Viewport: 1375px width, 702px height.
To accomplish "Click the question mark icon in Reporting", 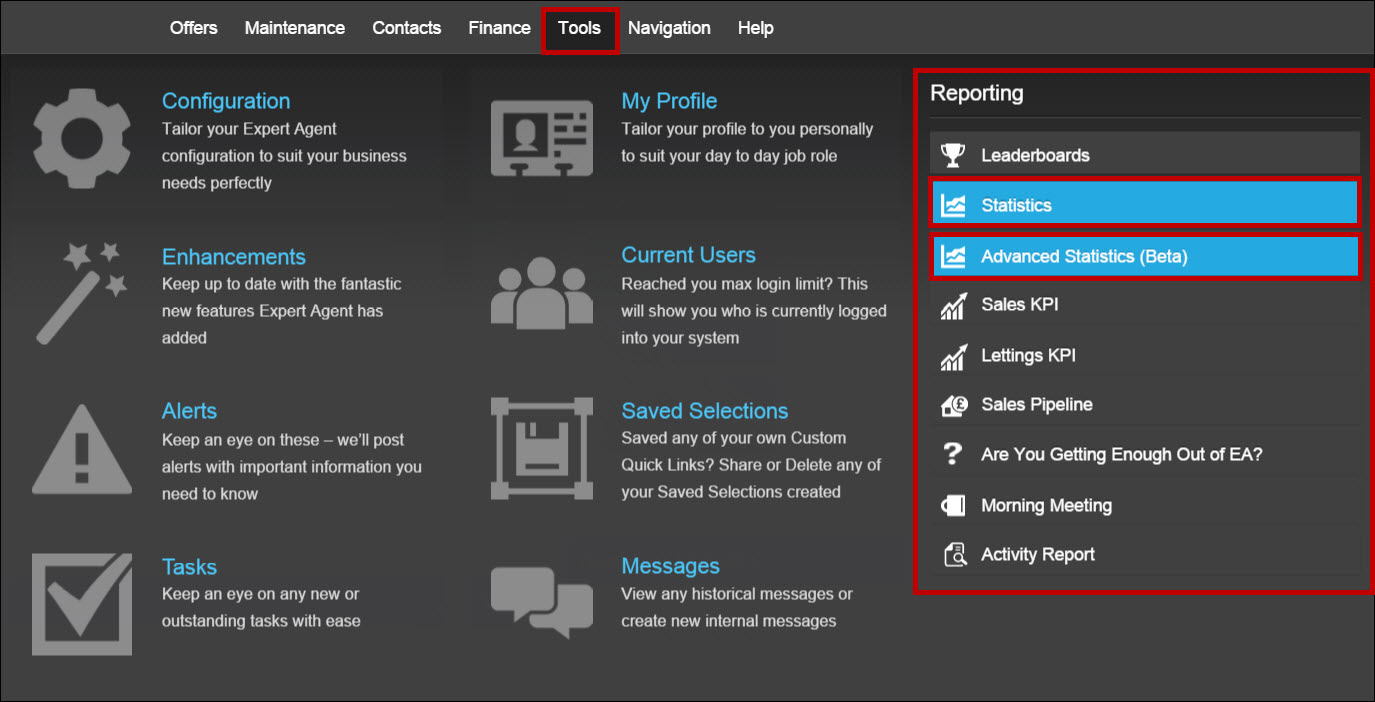I will [953, 455].
